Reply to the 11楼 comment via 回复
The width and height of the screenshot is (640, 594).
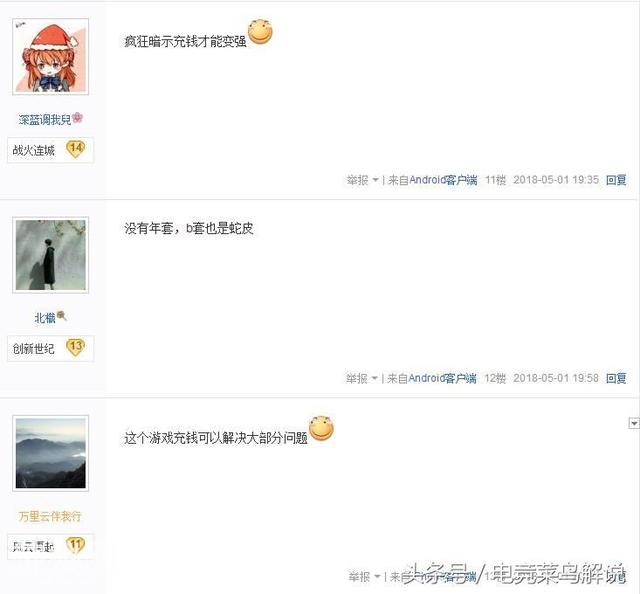(616, 180)
